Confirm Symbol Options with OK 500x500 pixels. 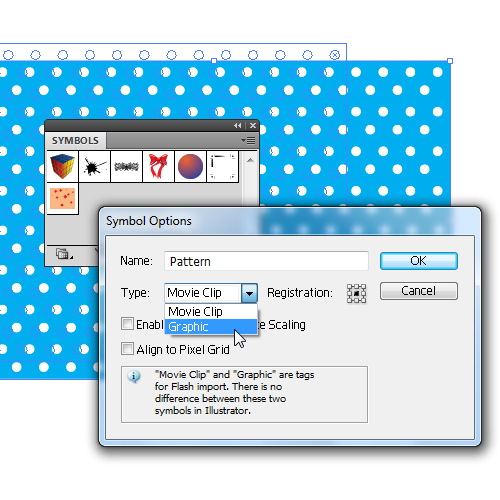tap(419, 261)
